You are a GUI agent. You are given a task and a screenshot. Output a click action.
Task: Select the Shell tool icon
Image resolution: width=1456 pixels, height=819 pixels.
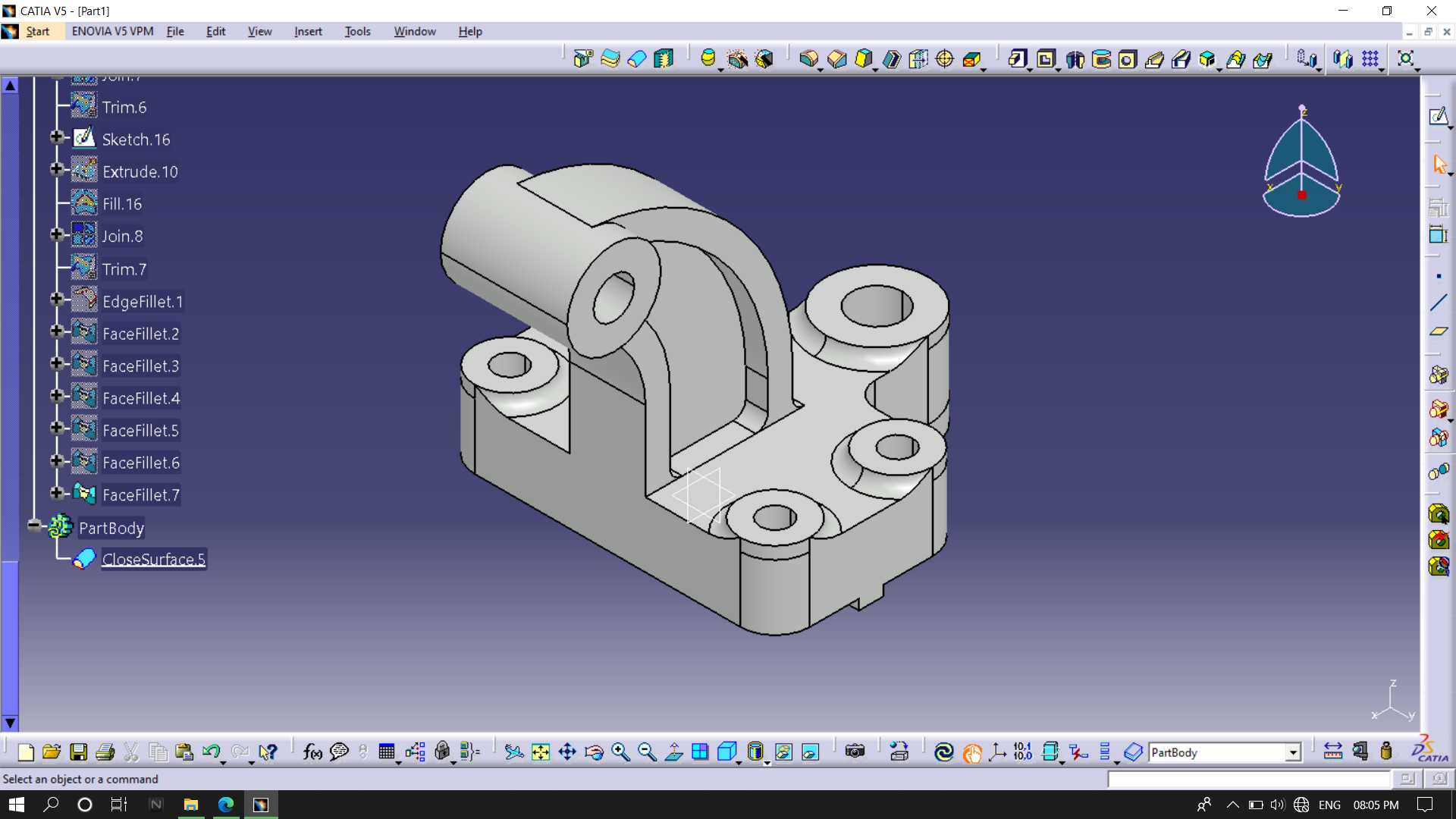click(x=892, y=58)
